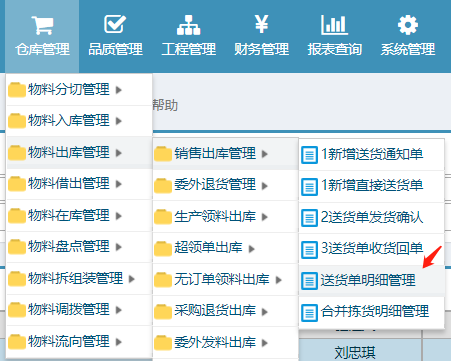Open 财务管理 yen icon
Screen dimensions: 451x361
(261, 24)
